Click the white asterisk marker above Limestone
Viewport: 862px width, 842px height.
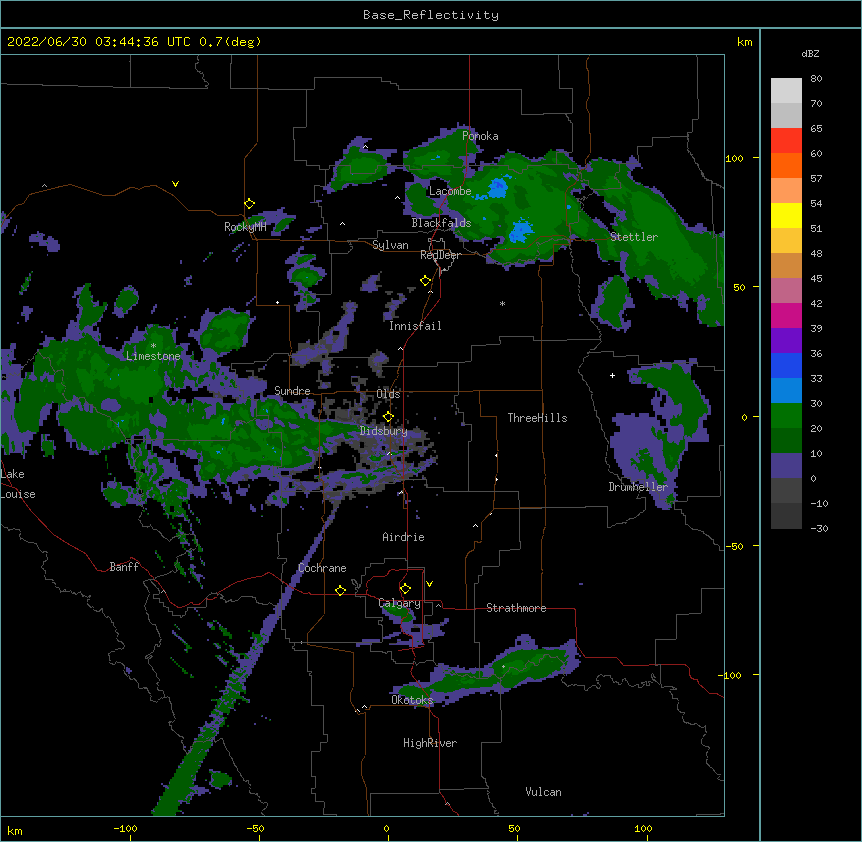(x=153, y=346)
